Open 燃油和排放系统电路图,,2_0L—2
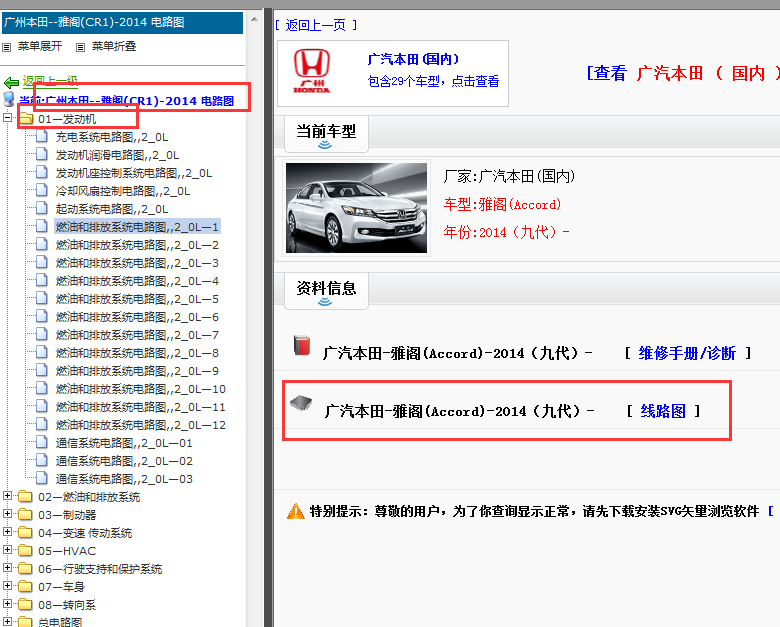The height and width of the screenshot is (627, 780). tap(137, 245)
